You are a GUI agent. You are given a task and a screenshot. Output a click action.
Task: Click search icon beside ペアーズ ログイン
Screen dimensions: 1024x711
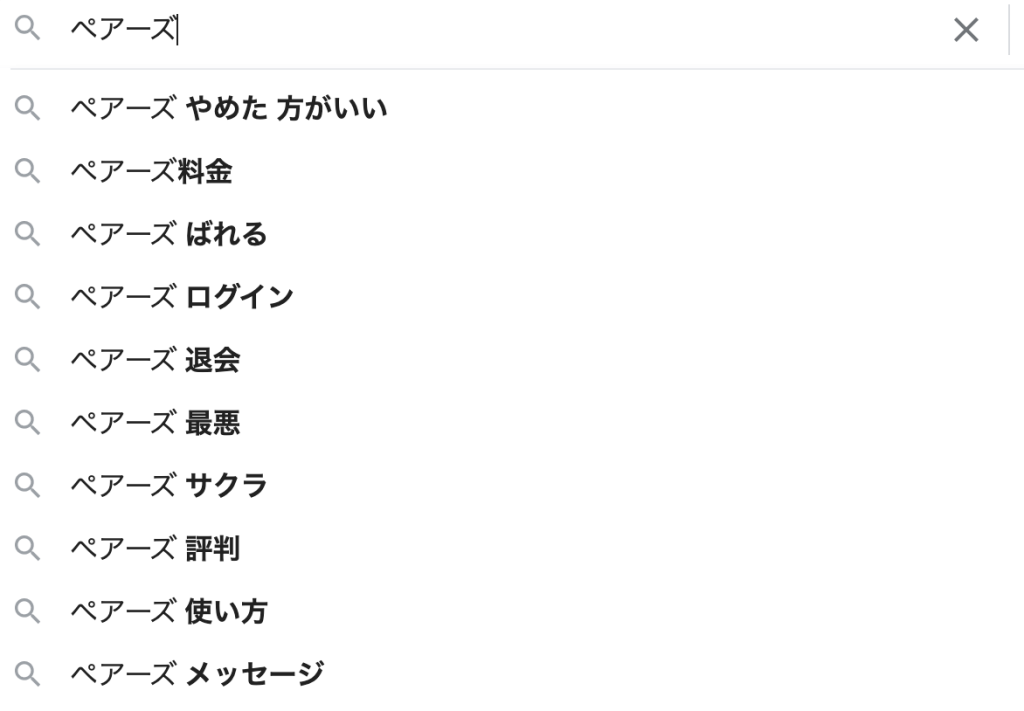click(28, 298)
